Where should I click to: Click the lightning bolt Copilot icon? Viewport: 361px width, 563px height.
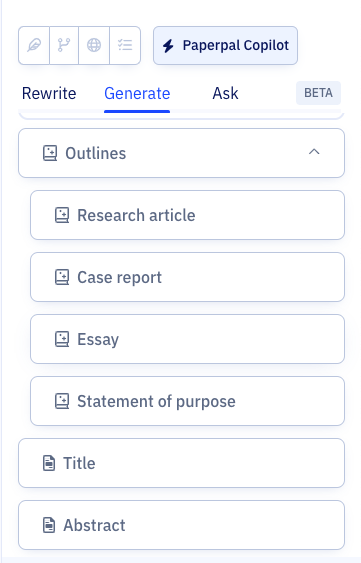[168, 46]
